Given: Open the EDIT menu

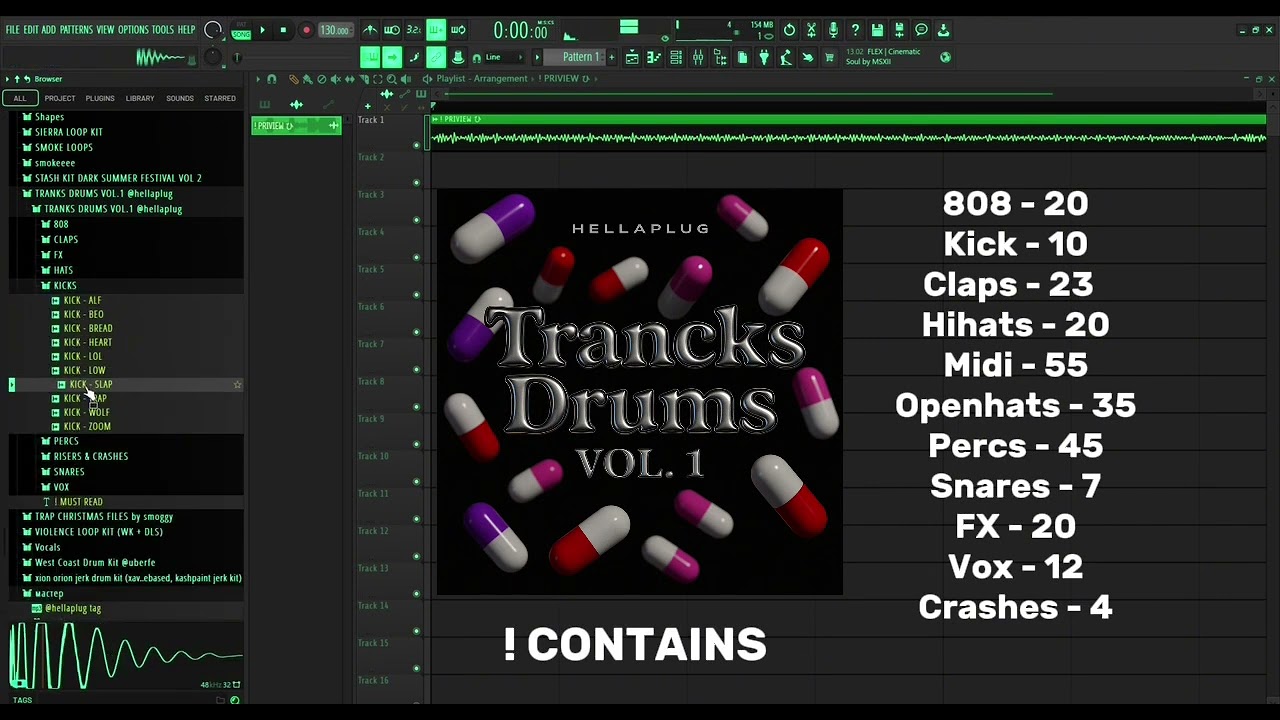Looking at the screenshot, I should click(31, 30).
